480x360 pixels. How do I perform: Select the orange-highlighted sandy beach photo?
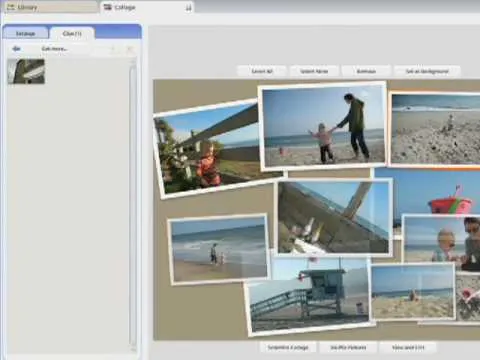pyautogui.click(x=435, y=130)
